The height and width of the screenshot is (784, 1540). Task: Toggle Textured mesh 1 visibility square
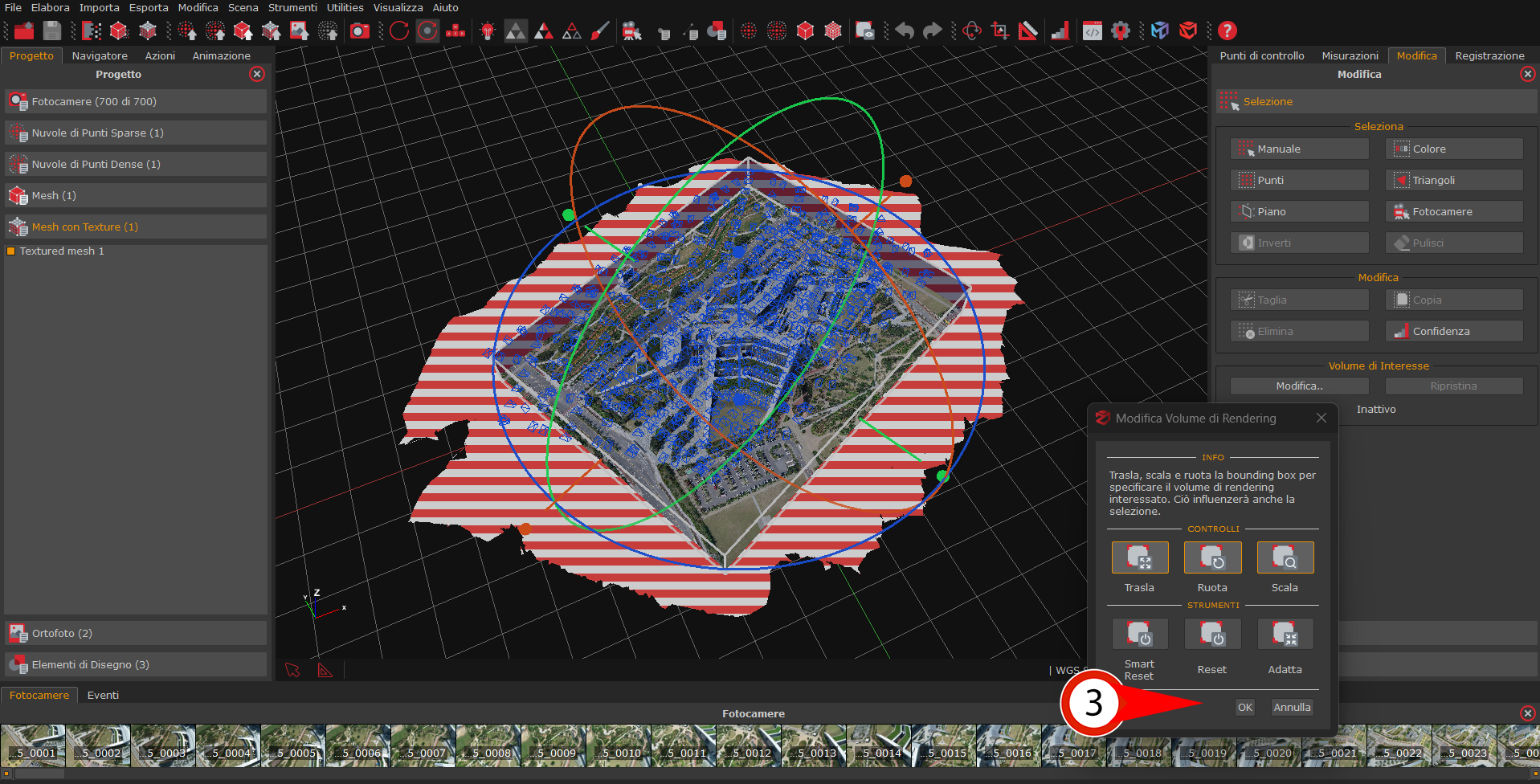click(11, 251)
